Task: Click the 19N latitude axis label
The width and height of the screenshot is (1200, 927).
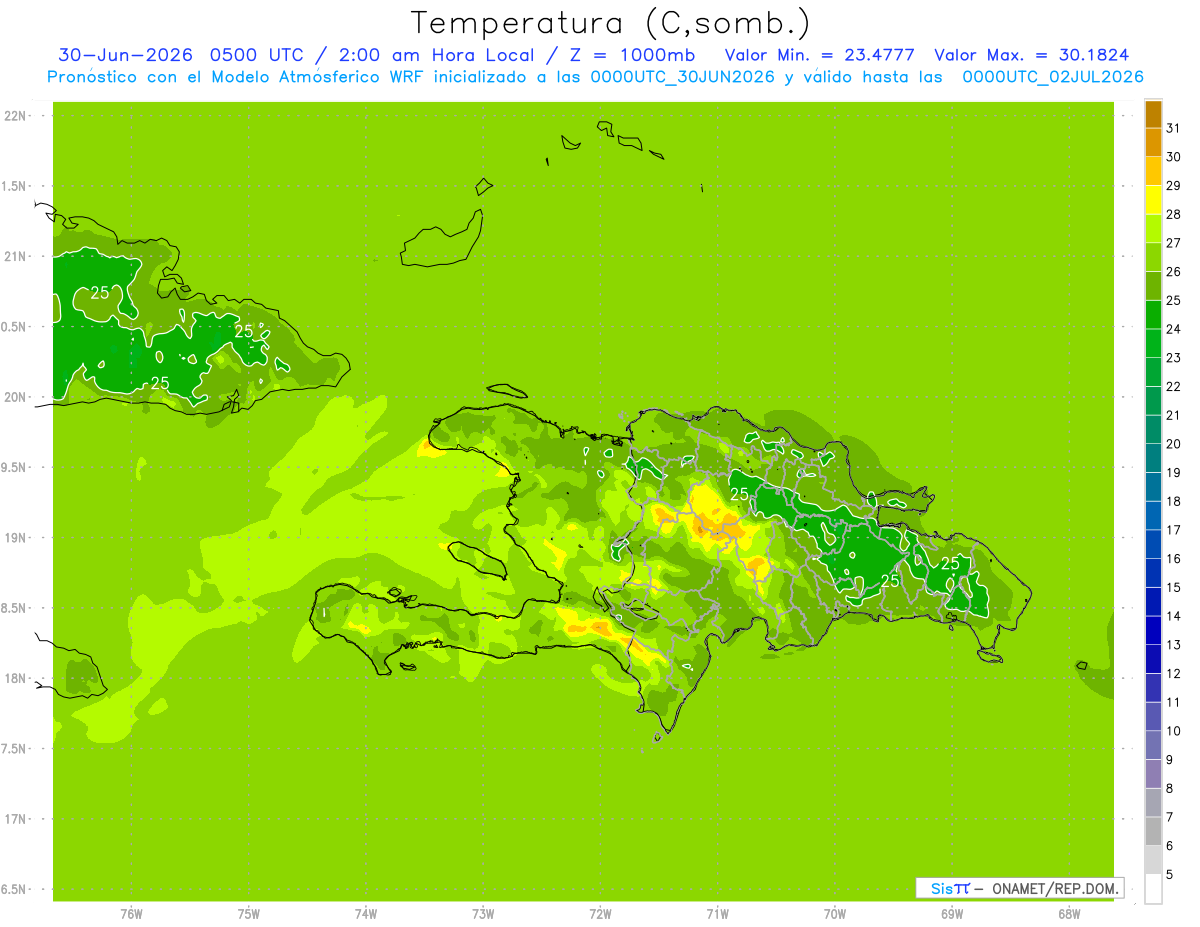Action: [17, 537]
